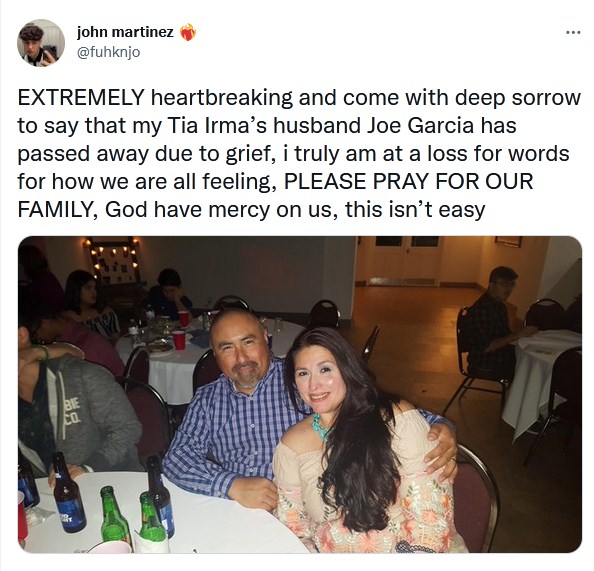Open the @fuhknjo handle link
Viewport: 594px width, 571px height.
pos(109,52)
